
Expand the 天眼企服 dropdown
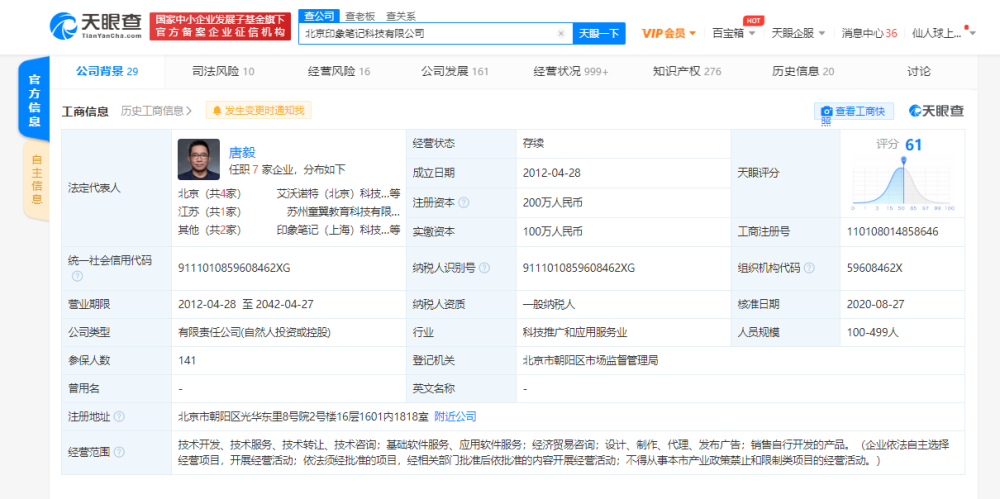(x=798, y=33)
